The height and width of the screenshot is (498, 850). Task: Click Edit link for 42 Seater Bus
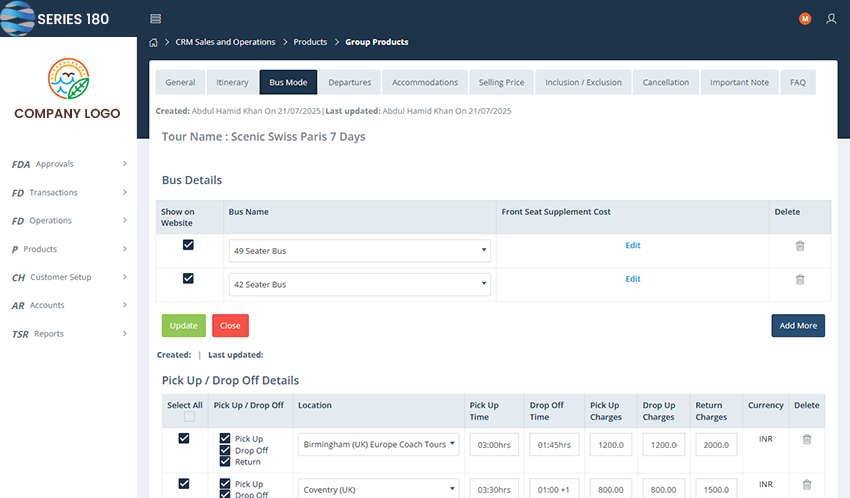633,279
